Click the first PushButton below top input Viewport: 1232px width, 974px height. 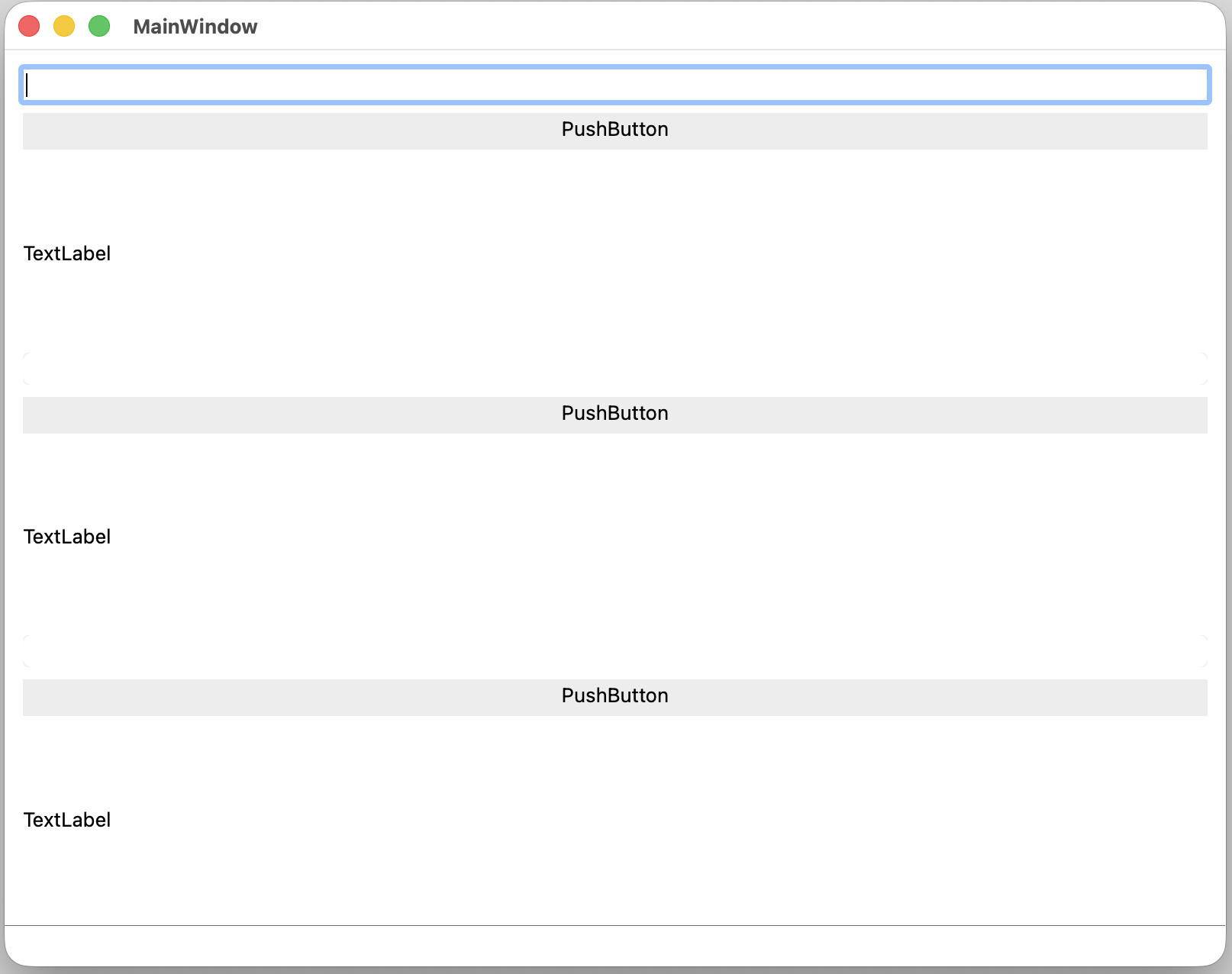point(614,131)
